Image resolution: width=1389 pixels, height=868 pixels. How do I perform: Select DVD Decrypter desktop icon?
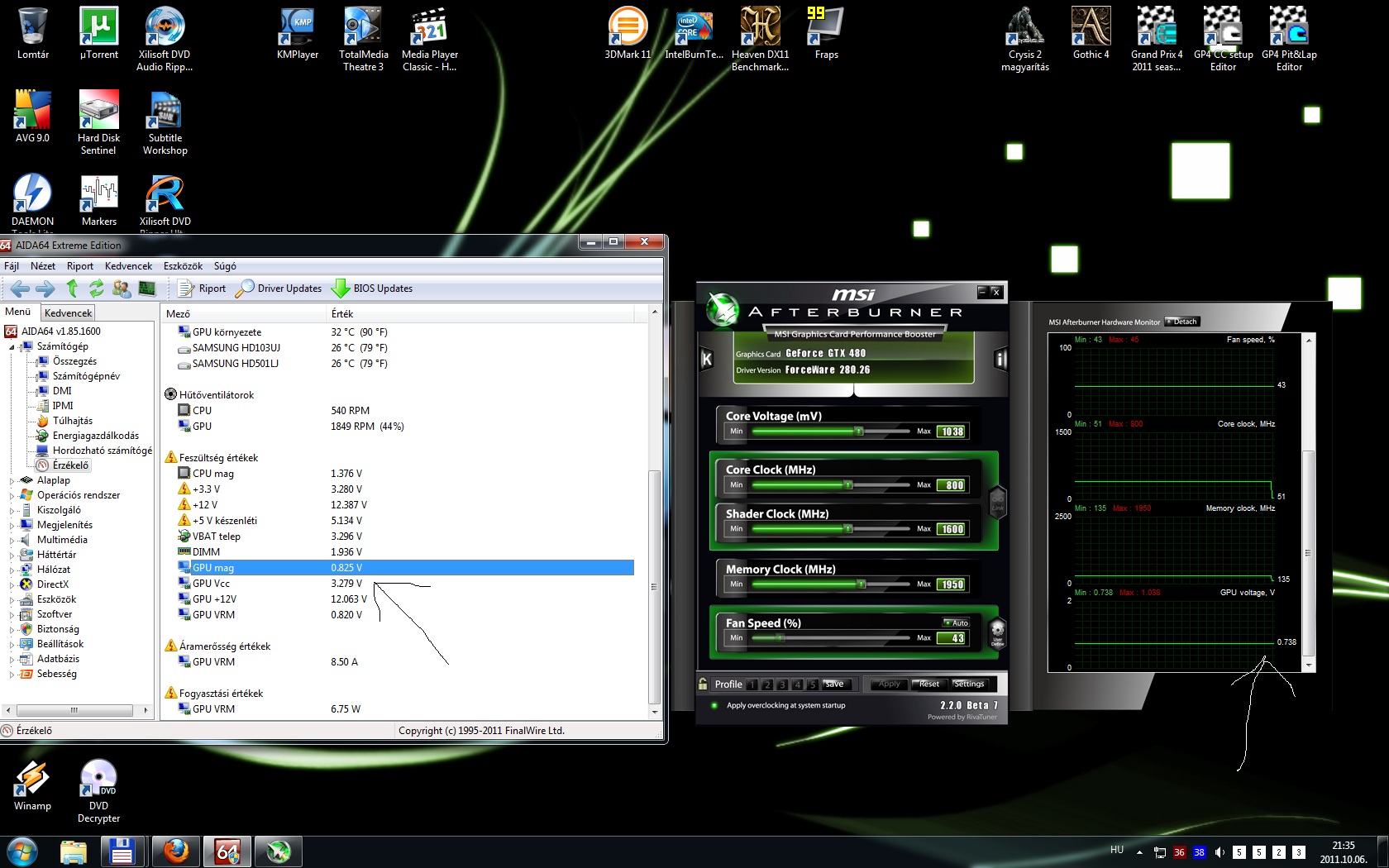pyautogui.click(x=99, y=791)
